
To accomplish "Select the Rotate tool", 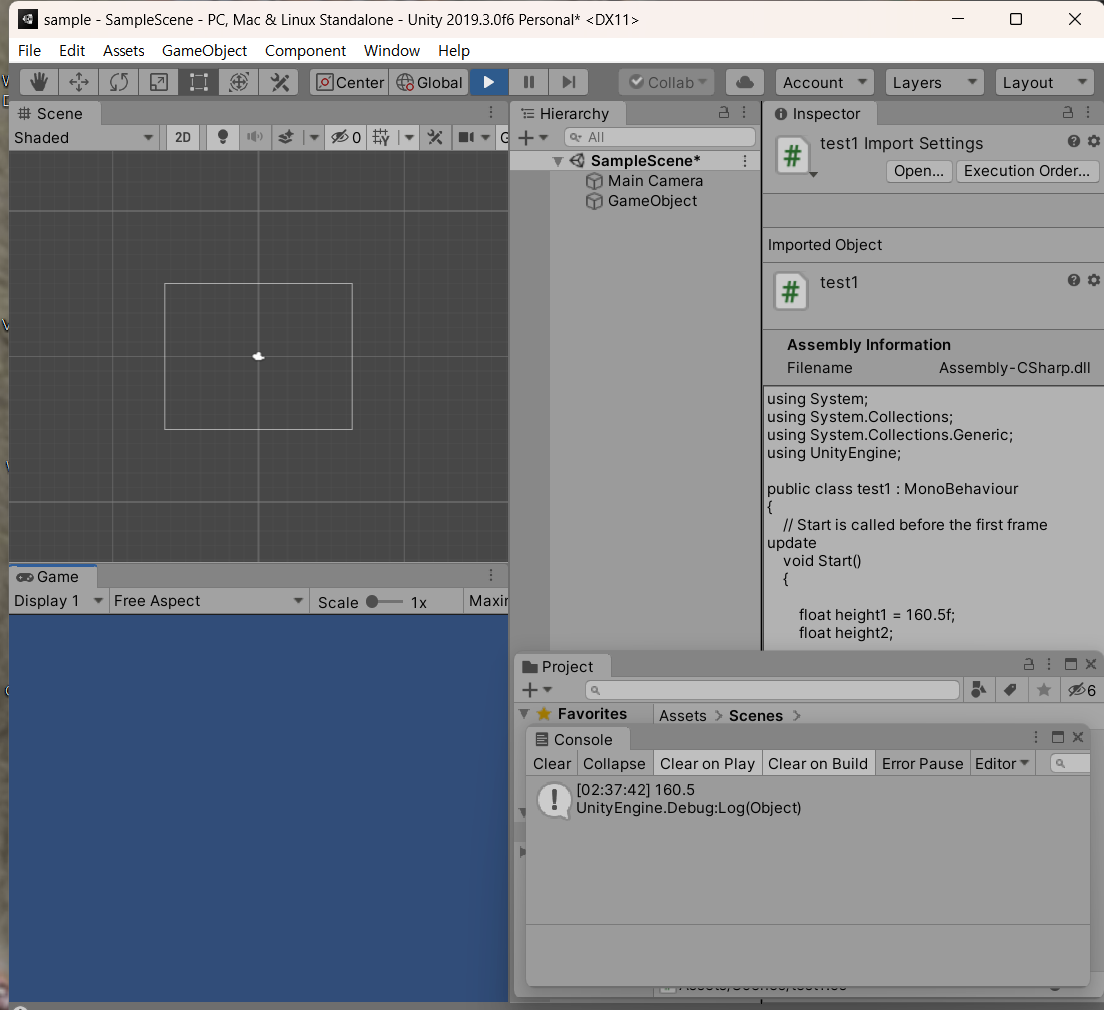I will click(119, 82).
